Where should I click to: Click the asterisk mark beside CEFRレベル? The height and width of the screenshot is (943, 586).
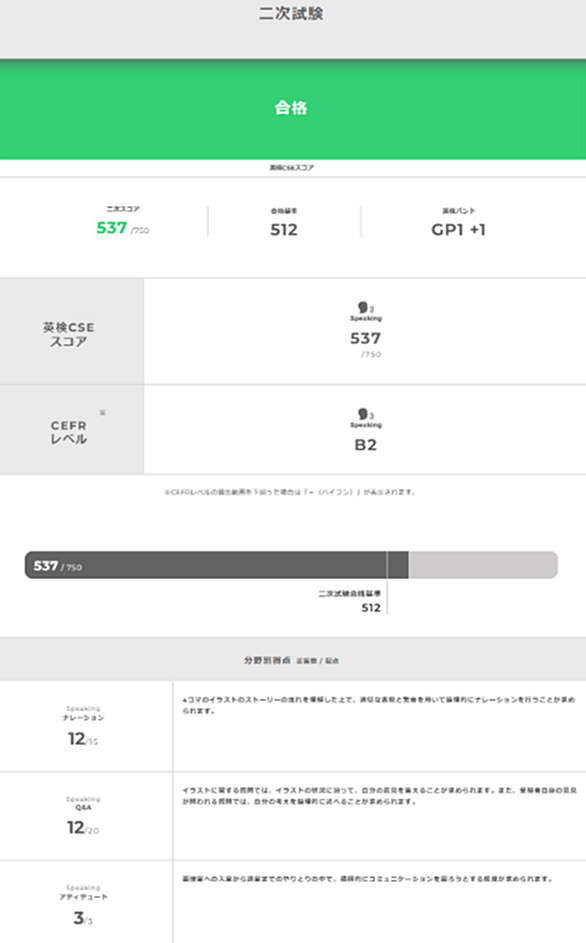click(x=102, y=413)
